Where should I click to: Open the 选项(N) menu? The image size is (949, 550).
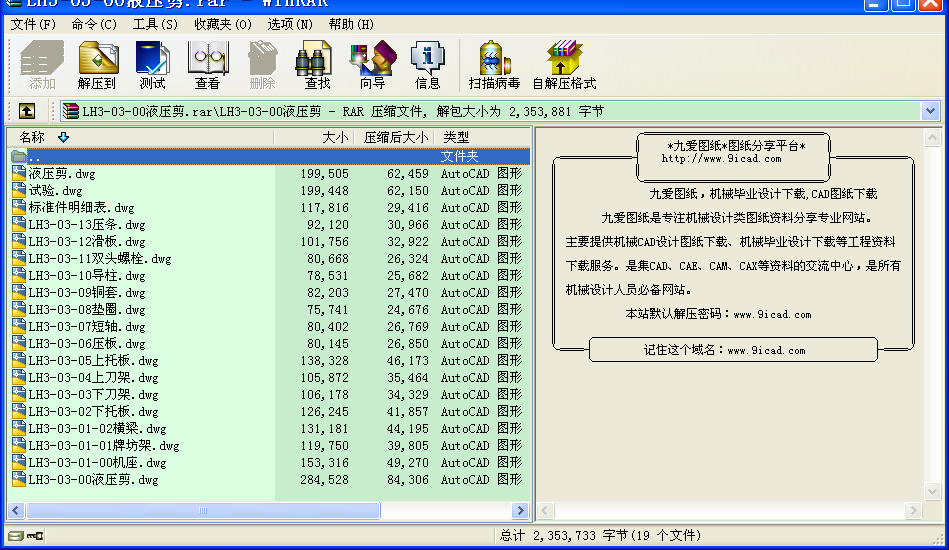[290, 24]
